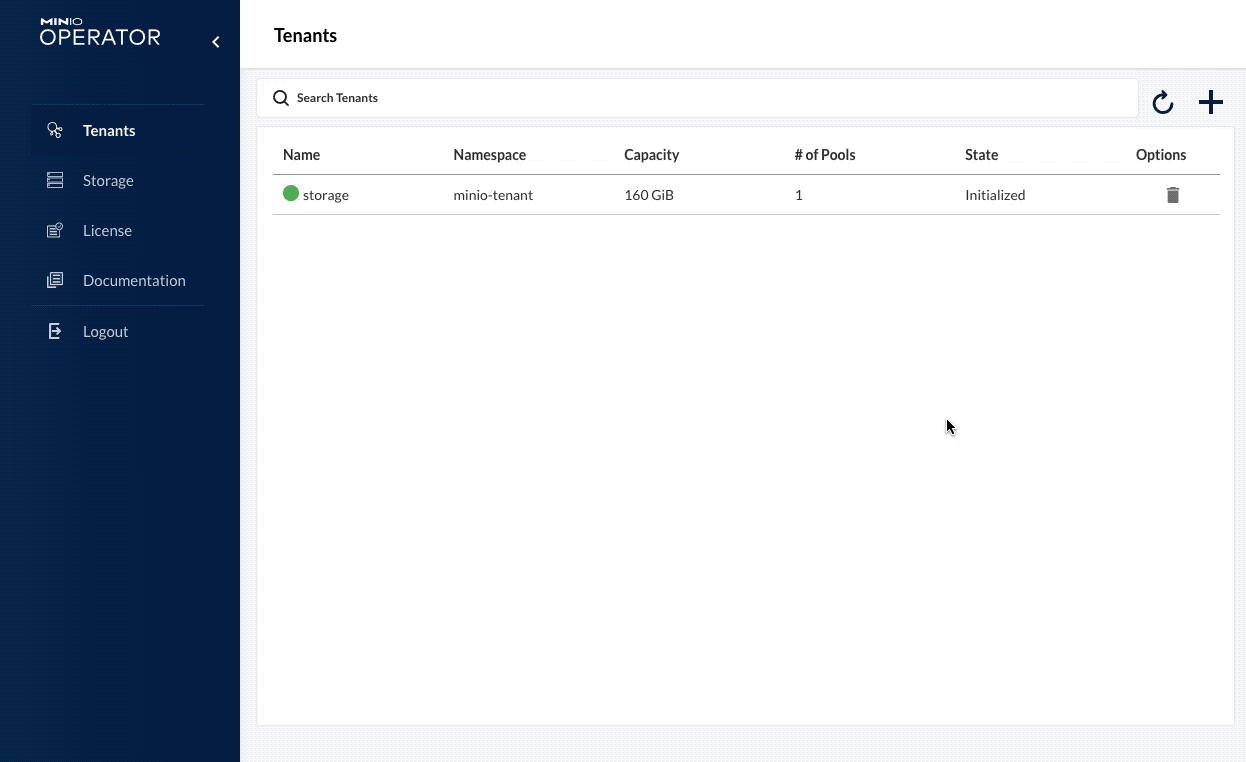This screenshot has width=1246, height=762.
Task: Click into the Search Tenants field
Action: click(600, 97)
